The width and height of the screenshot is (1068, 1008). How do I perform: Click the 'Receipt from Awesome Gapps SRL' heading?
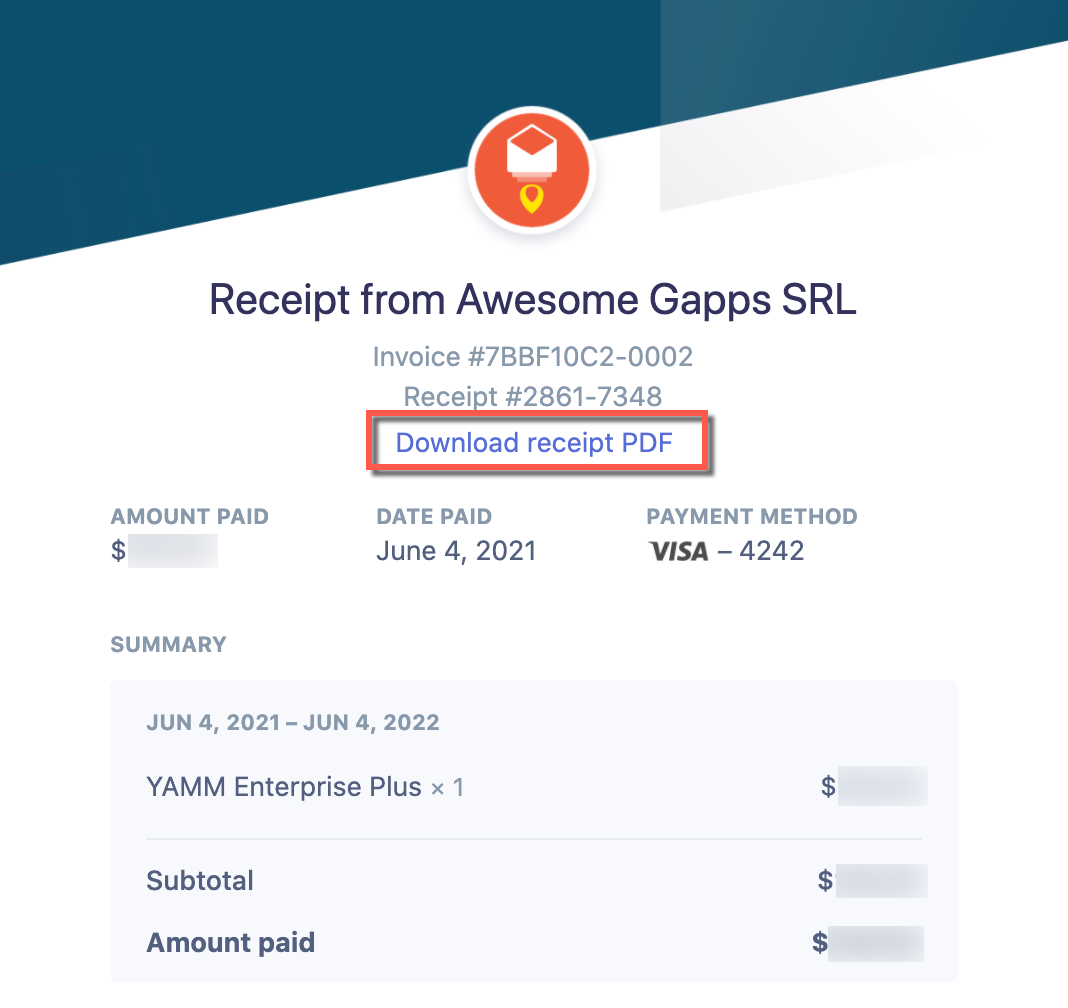[533, 300]
